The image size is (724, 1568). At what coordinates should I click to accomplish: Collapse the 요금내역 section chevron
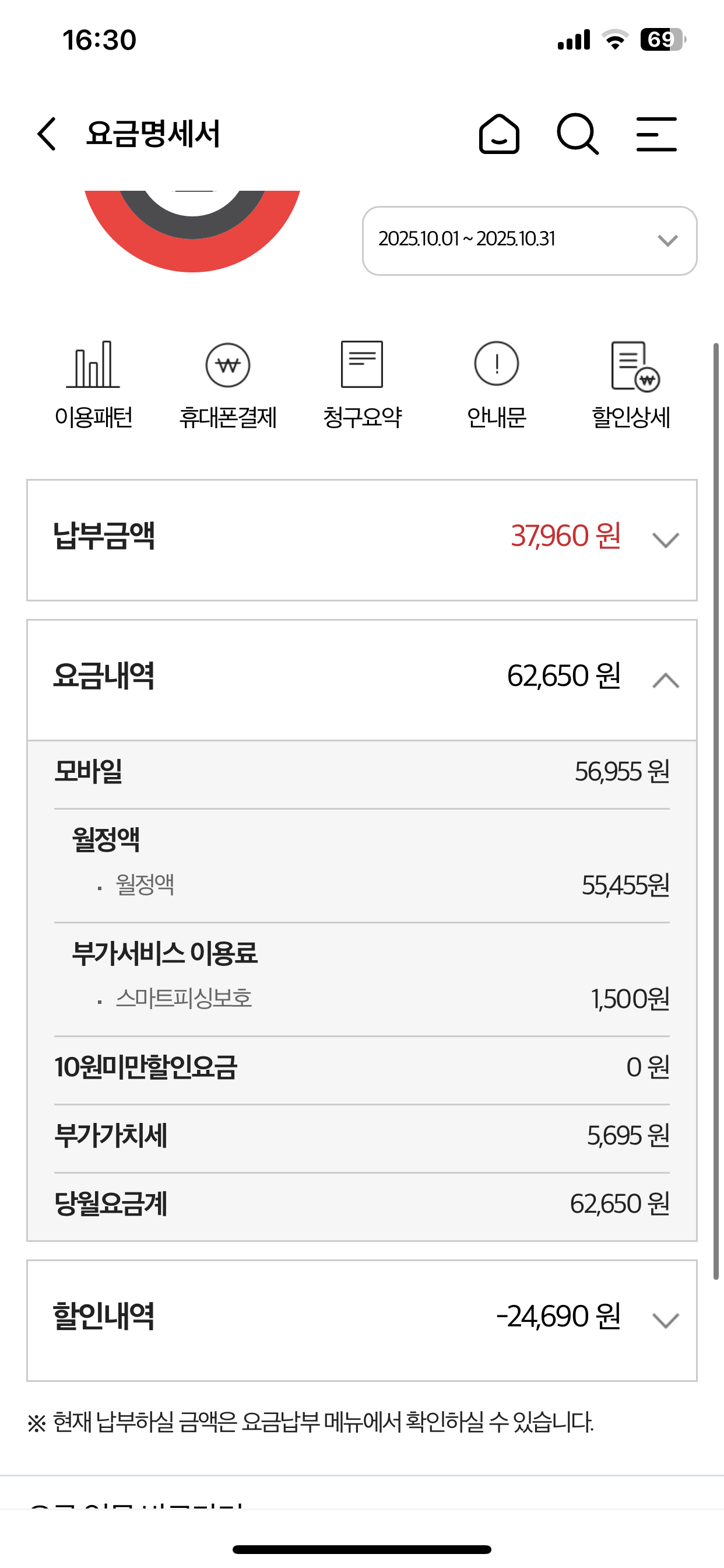click(665, 680)
